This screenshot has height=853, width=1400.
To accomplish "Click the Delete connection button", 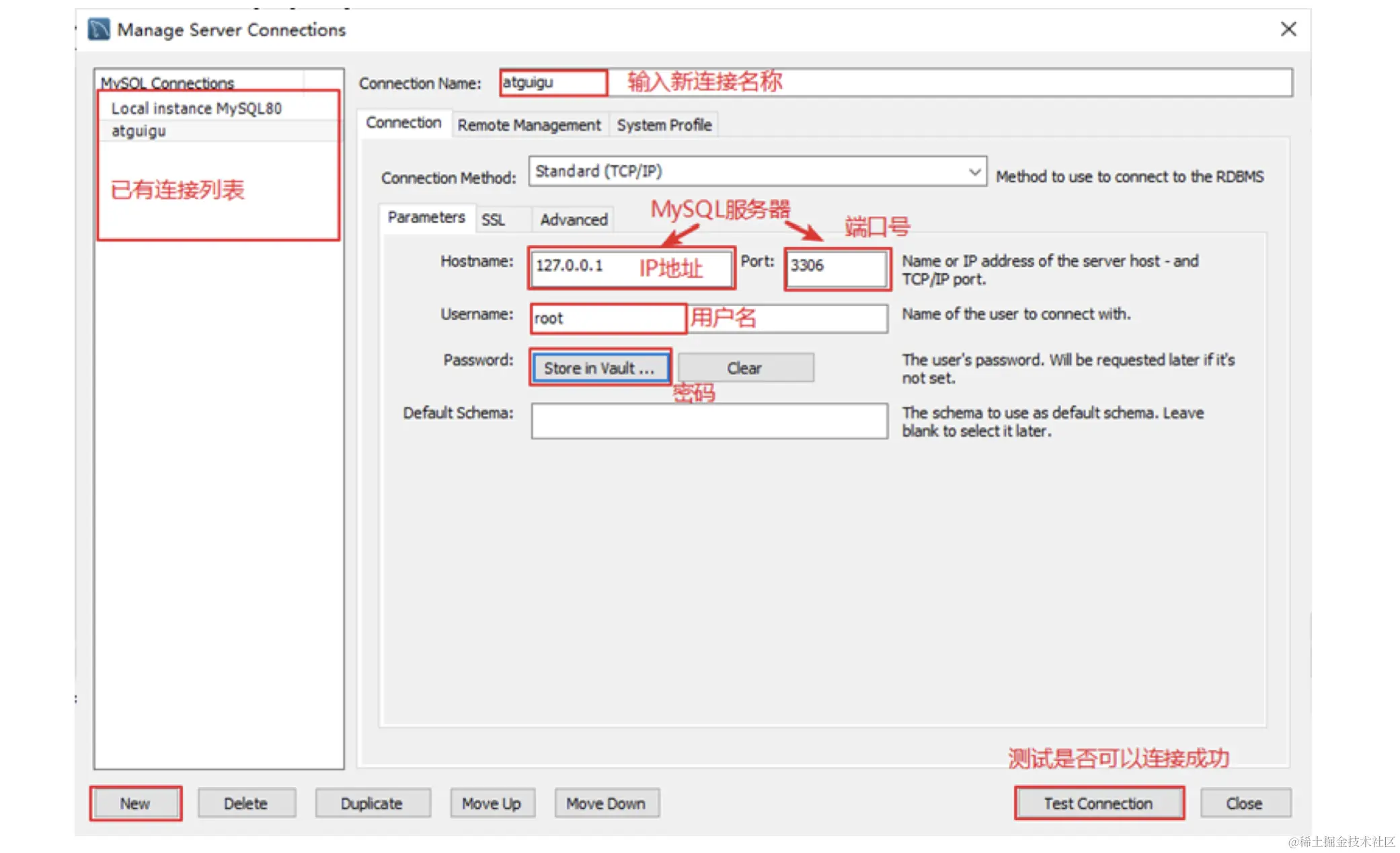I will (246, 803).
